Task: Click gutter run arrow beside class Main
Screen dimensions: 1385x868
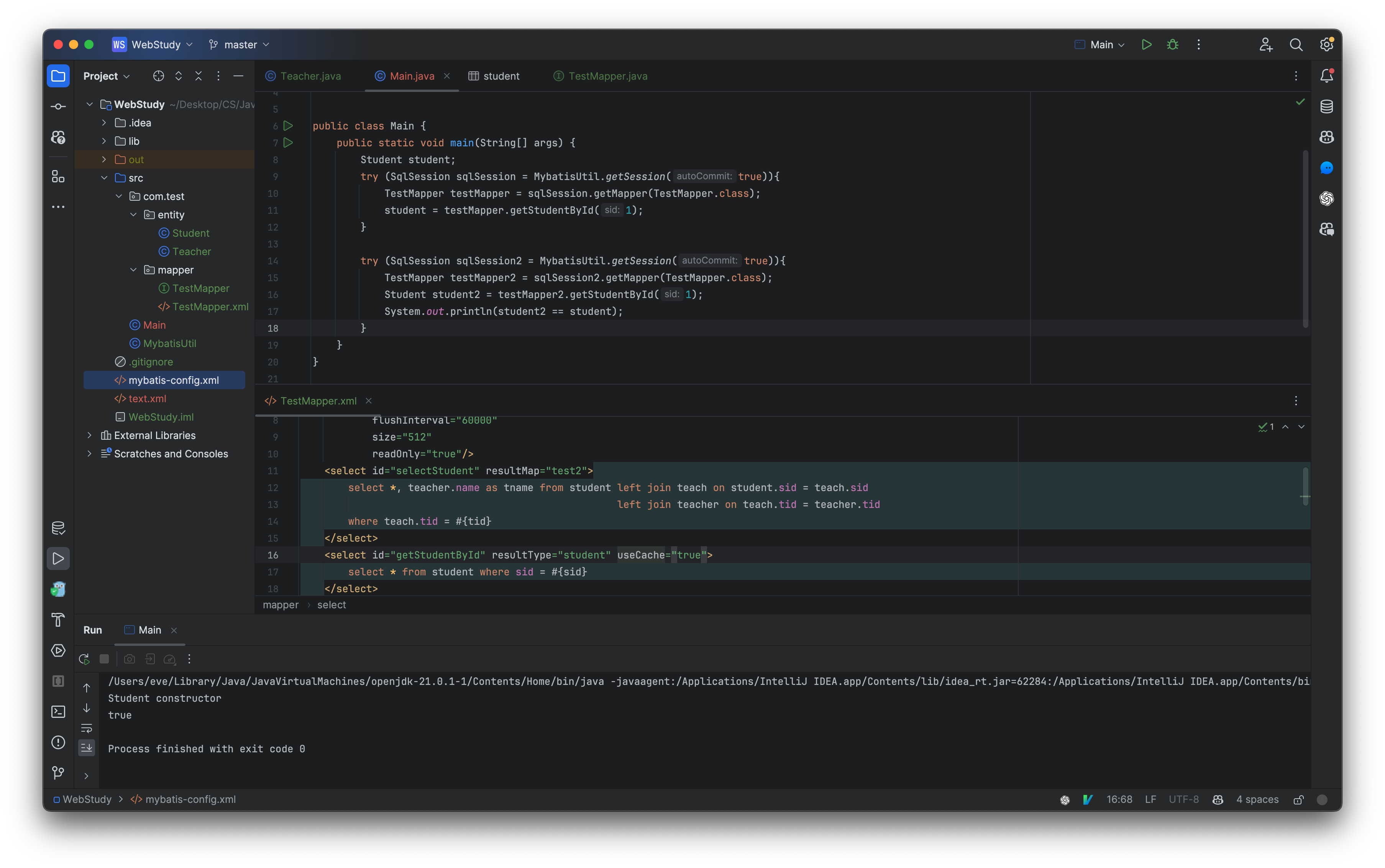Action: pos(288,126)
